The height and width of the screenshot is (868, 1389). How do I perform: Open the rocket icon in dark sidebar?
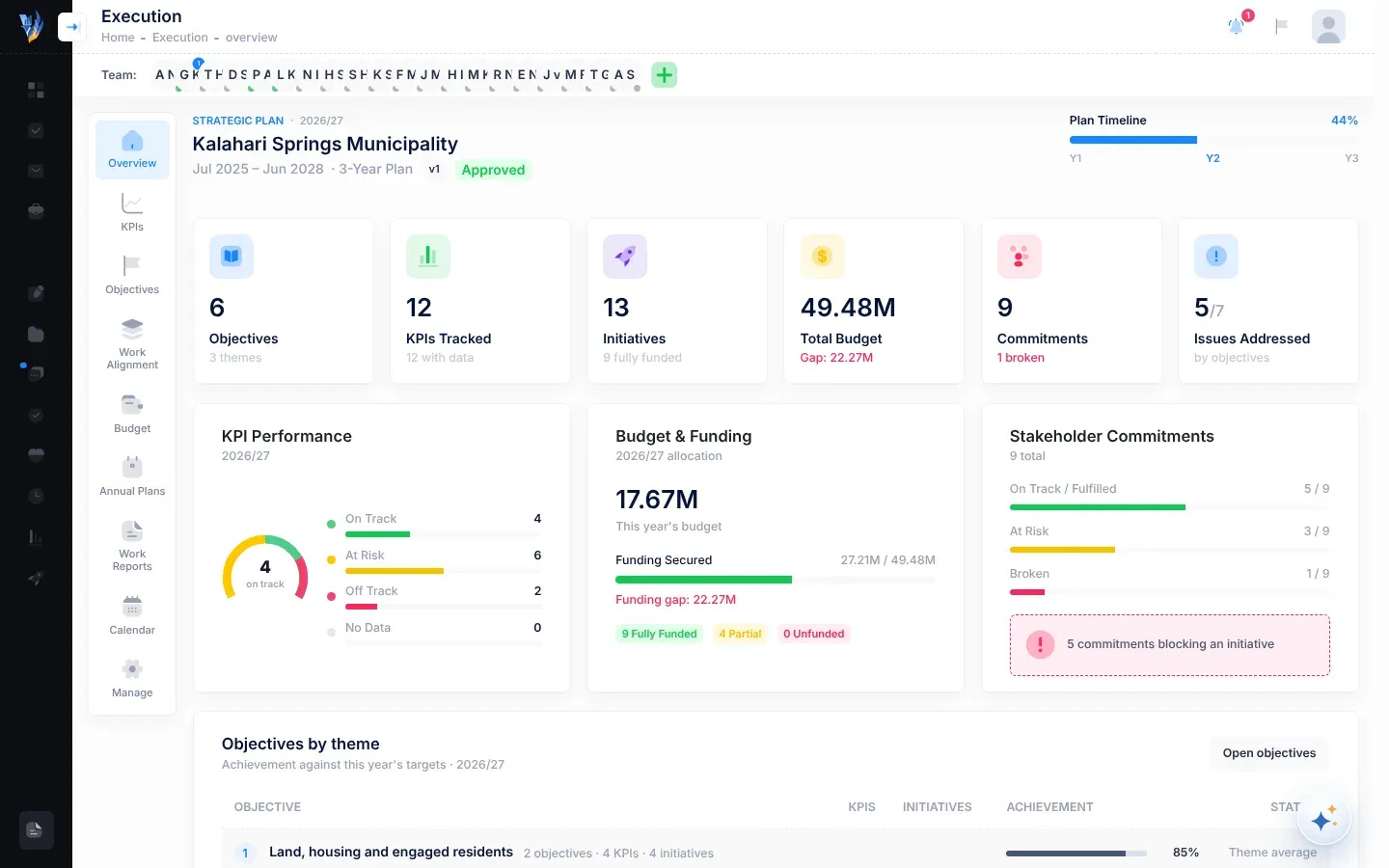pos(36,579)
